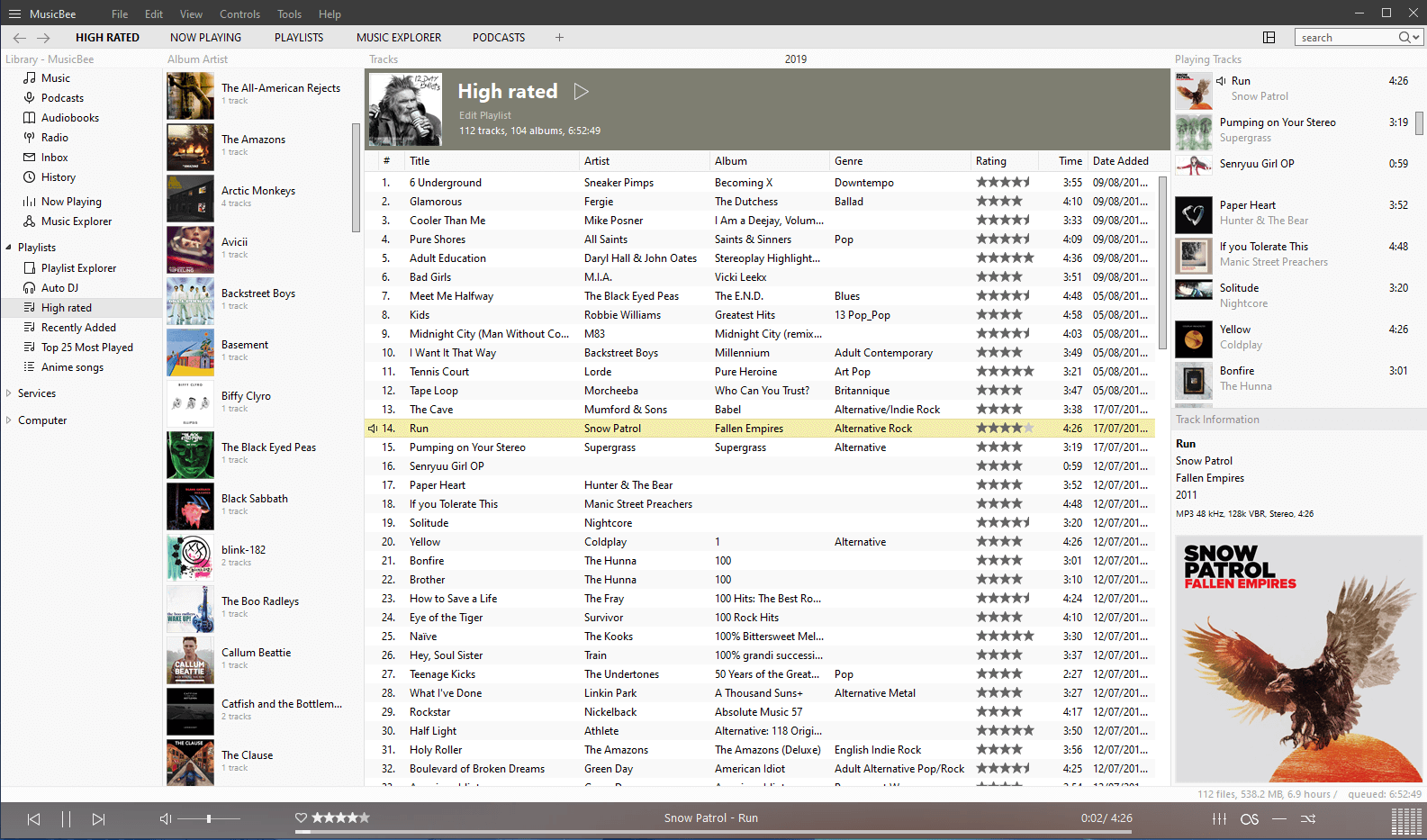
Task: Switch to the Music Explorer tab
Action: (x=398, y=37)
